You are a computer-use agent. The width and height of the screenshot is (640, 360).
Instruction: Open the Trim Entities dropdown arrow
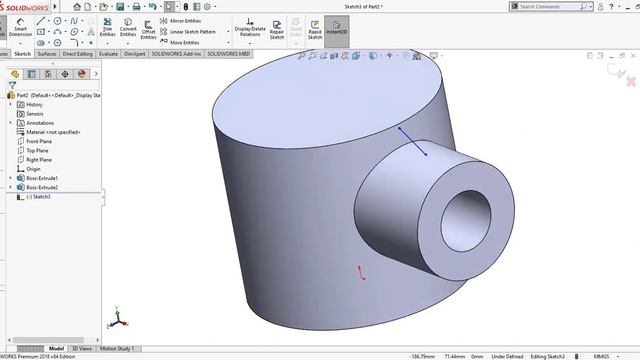tap(107, 43)
